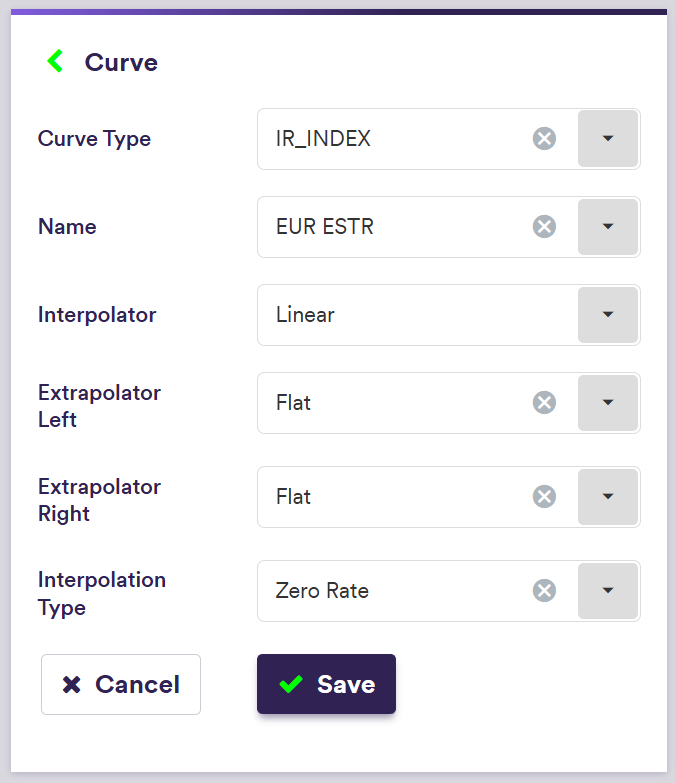Clear the Extrapolator Left selection
Screen dimensions: 675x783
544,403
